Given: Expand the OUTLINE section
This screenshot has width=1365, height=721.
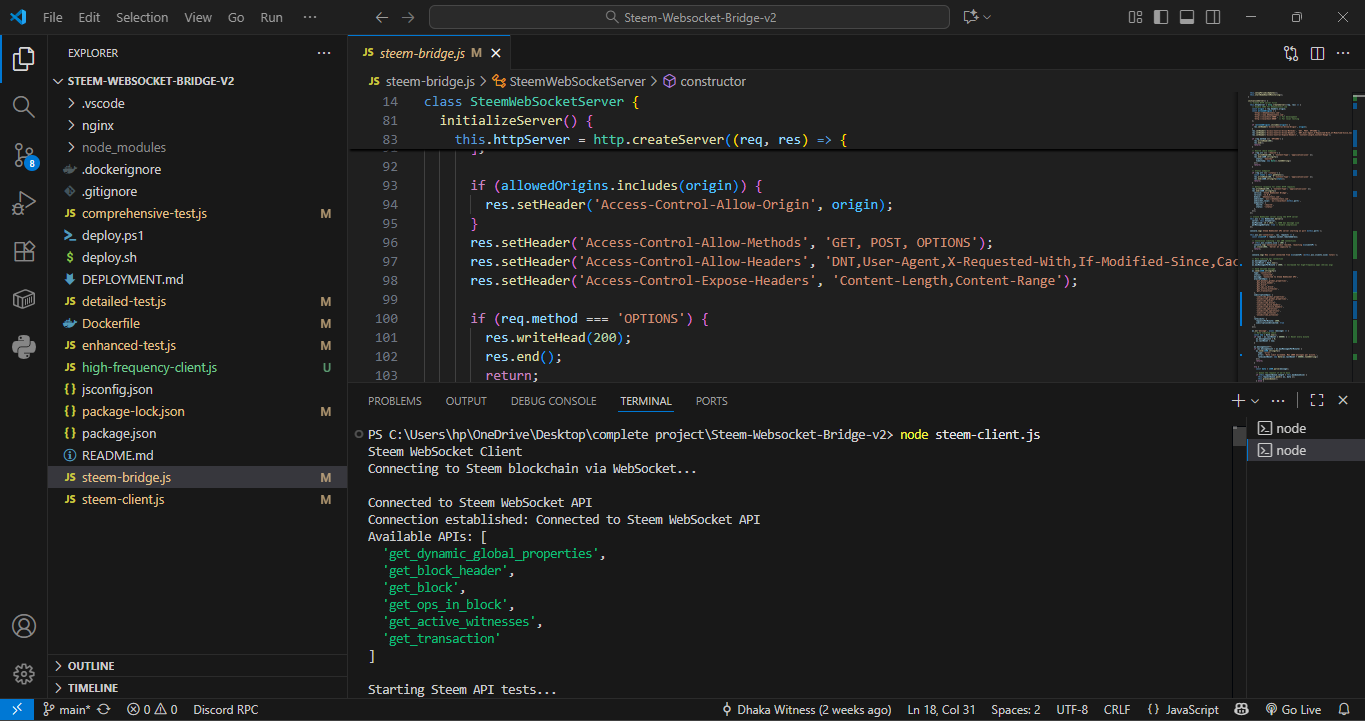Looking at the screenshot, I should [x=90, y=666].
